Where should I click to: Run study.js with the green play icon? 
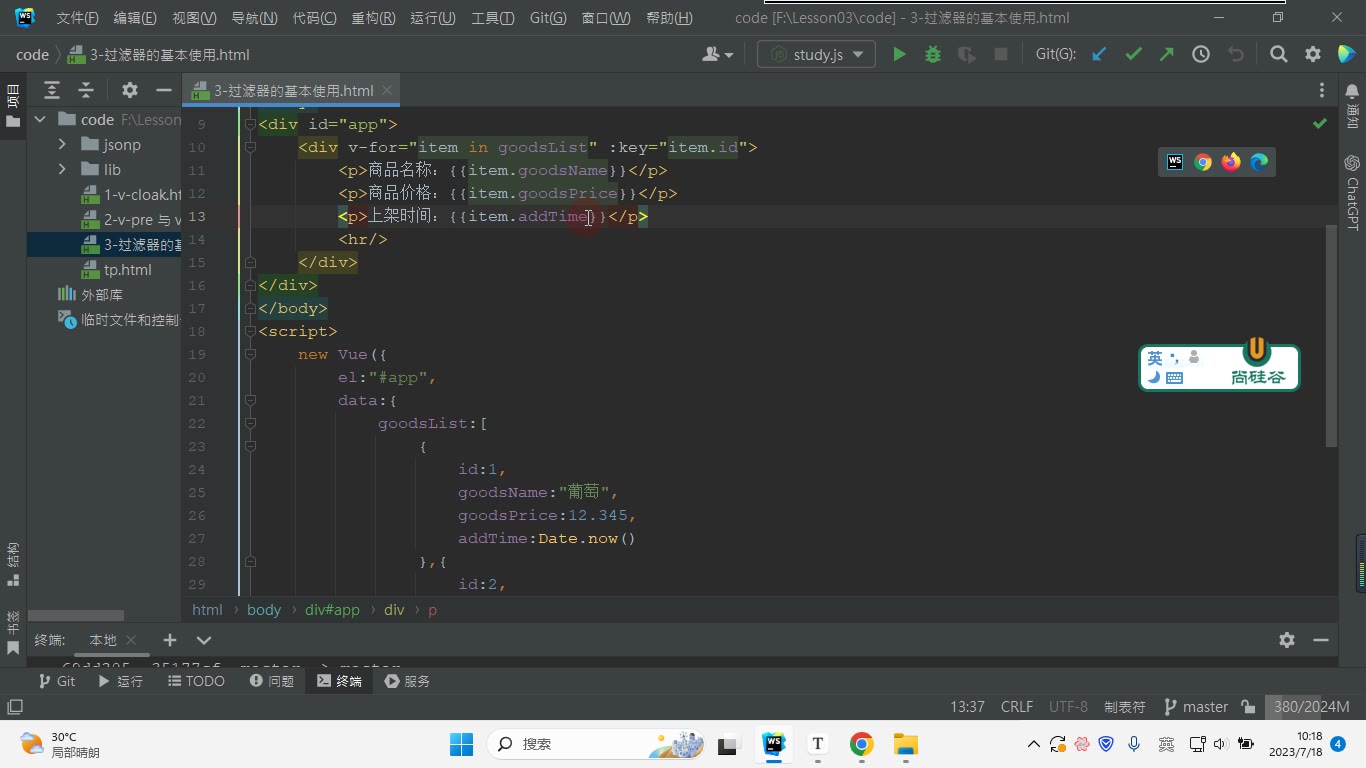[899, 55]
